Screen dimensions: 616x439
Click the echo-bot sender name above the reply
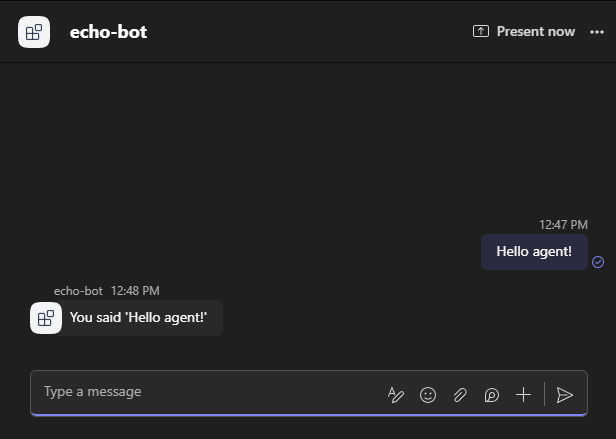click(x=78, y=291)
